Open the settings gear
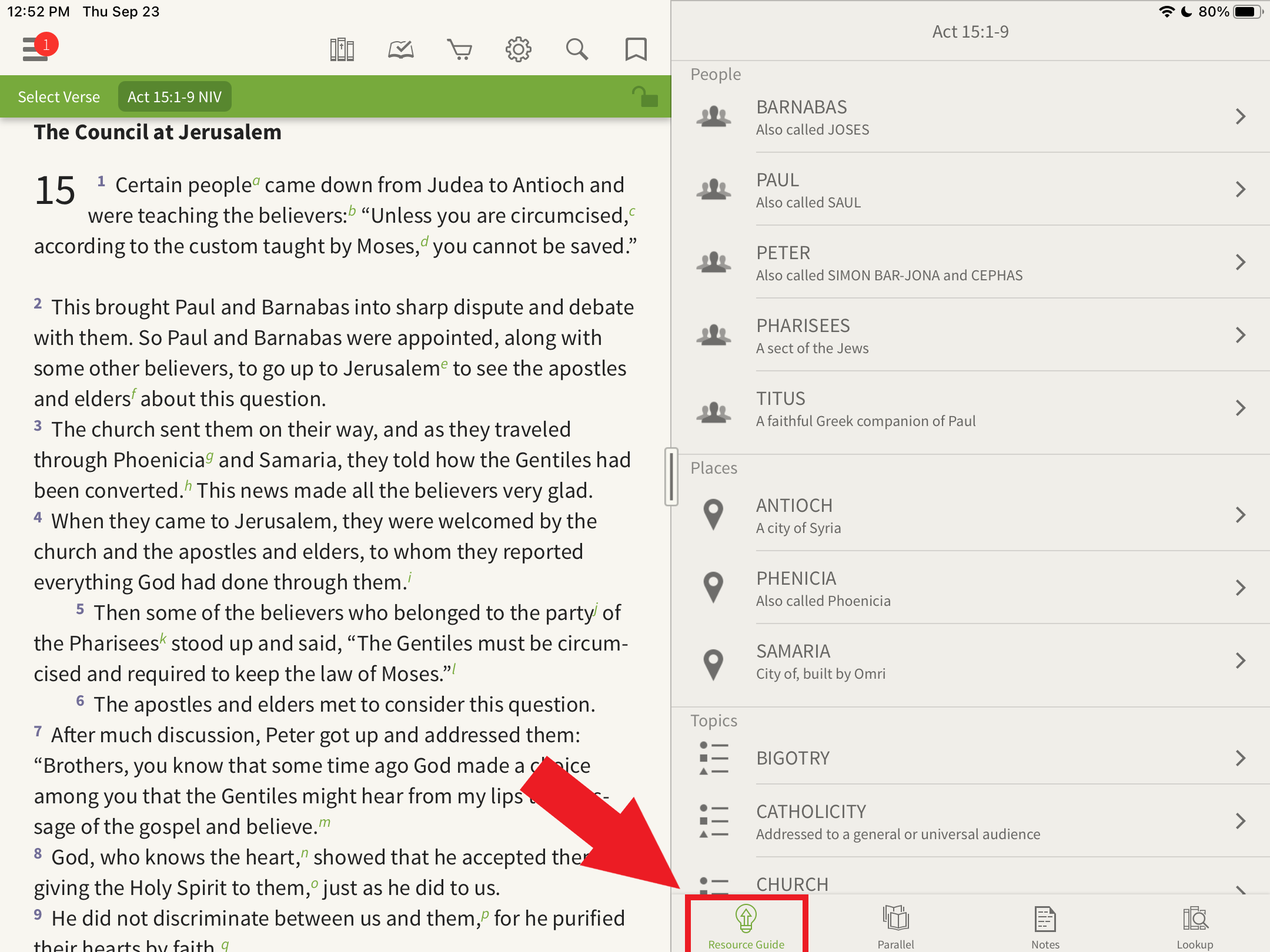 point(519,49)
